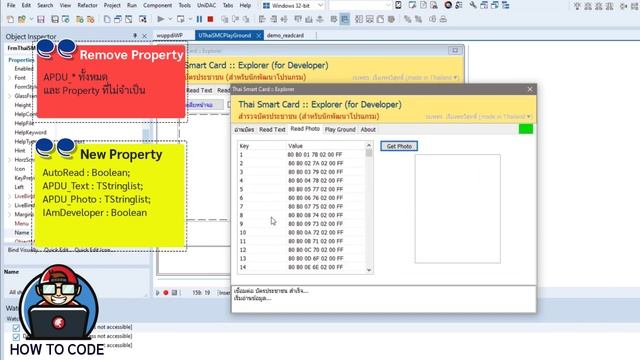
Task: Switch to wuppdiWP editor tab
Action: pos(170,36)
